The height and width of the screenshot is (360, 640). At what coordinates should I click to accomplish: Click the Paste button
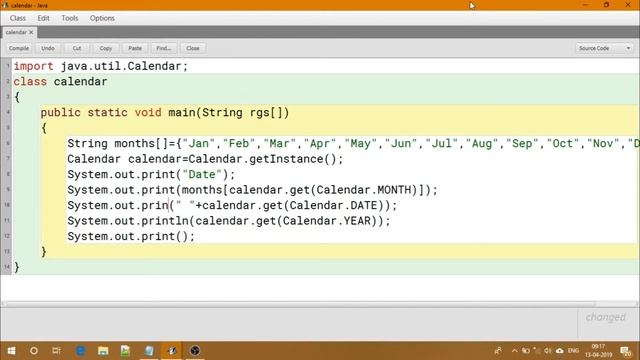[x=135, y=48]
